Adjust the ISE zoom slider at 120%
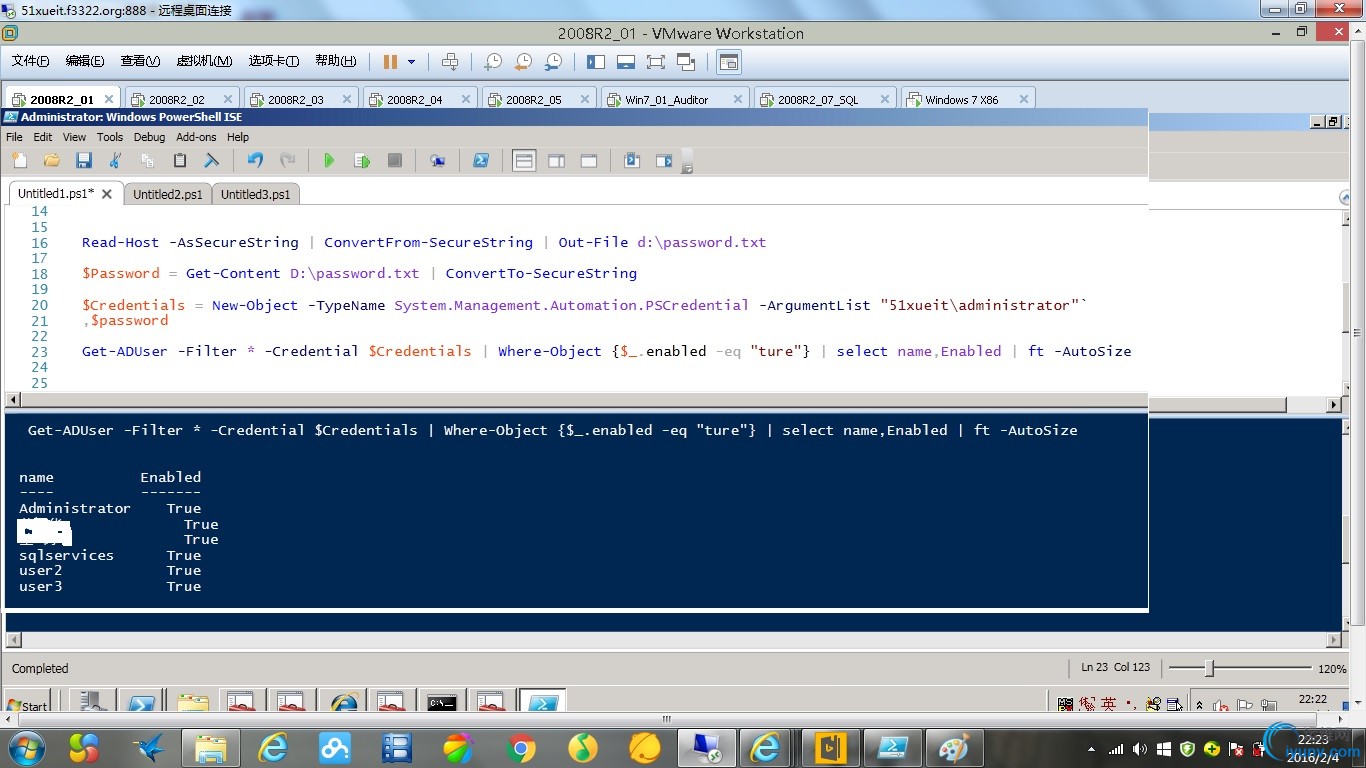Screen dimensions: 1366x768 [x=1209, y=668]
